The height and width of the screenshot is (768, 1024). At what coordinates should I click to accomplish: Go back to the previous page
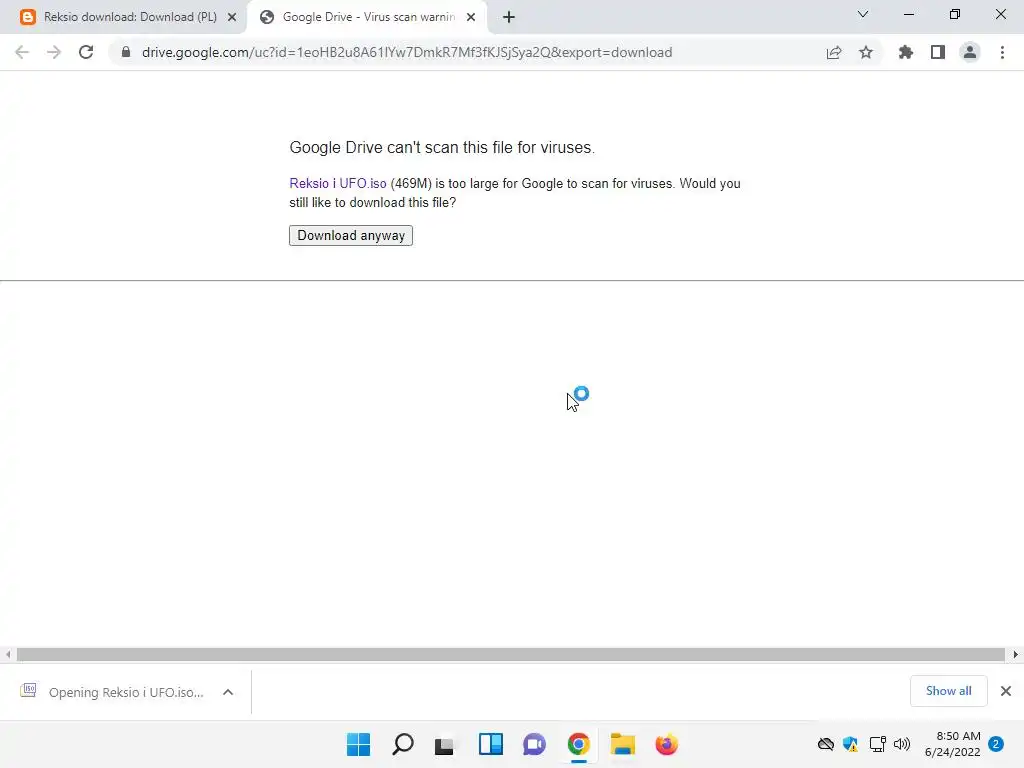coord(22,52)
